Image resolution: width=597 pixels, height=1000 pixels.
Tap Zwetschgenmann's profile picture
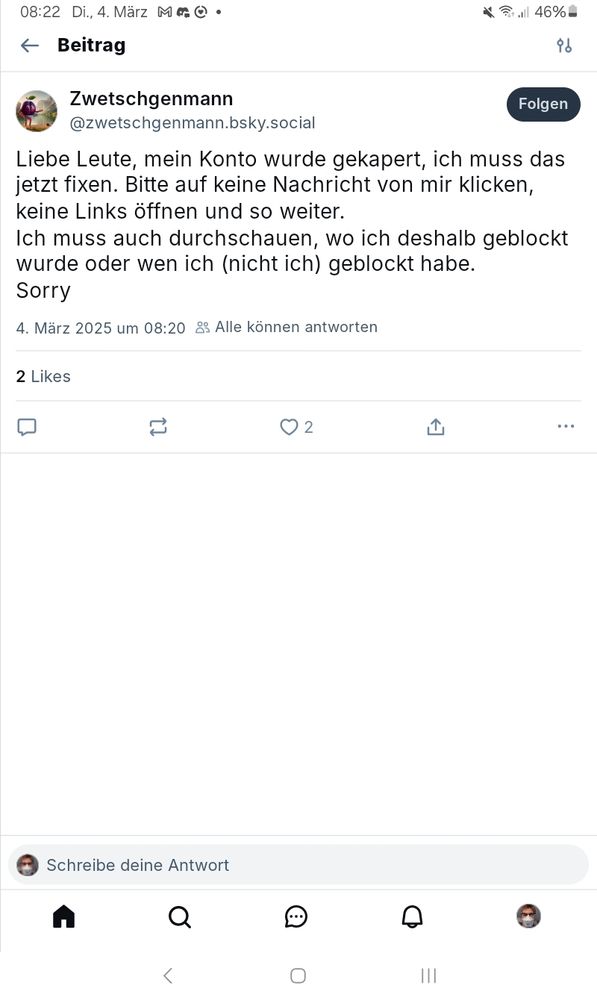[x=37, y=110]
